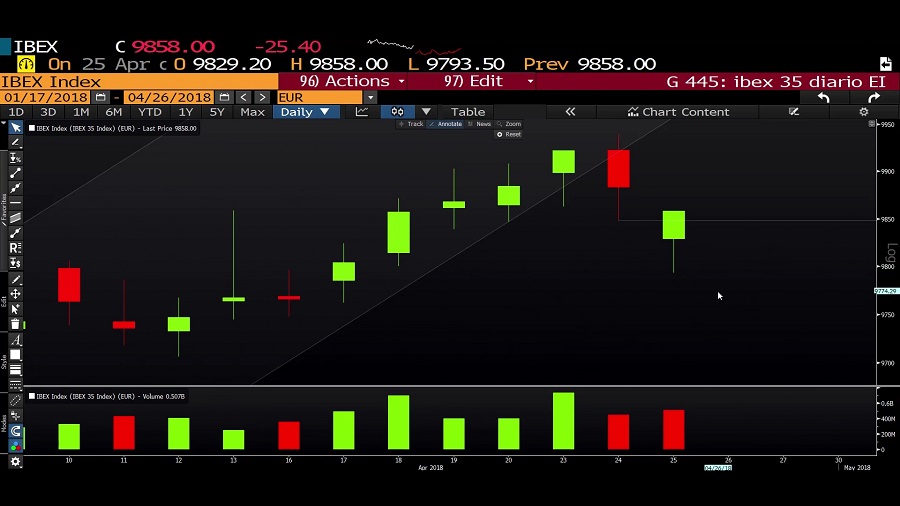The height and width of the screenshot is (506, 900).
Task: Open chart settings gear at top right
Action: [x=864, y=112]
